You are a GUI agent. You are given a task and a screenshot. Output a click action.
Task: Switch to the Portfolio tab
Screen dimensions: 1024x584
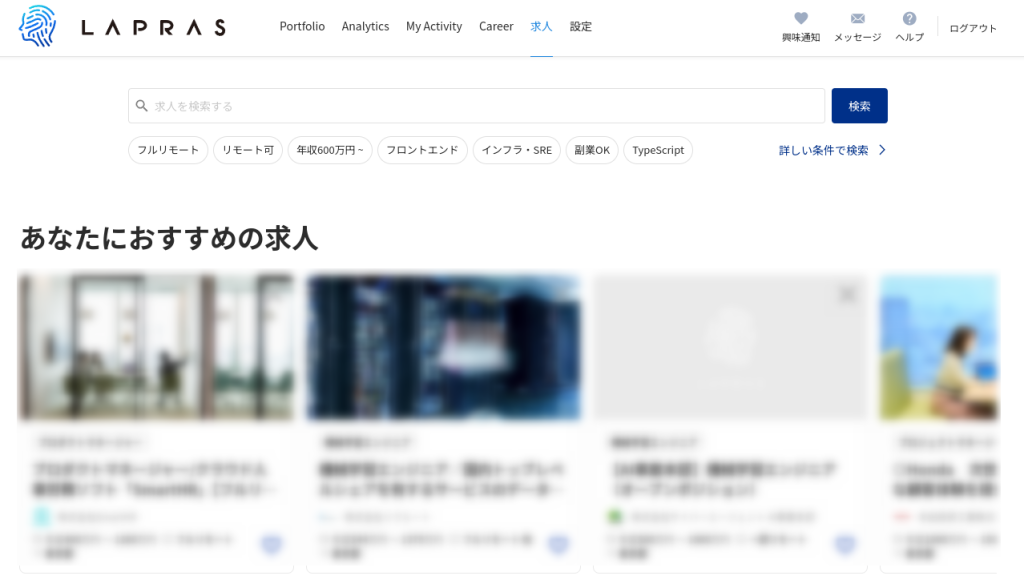click(x=302, y=27)
